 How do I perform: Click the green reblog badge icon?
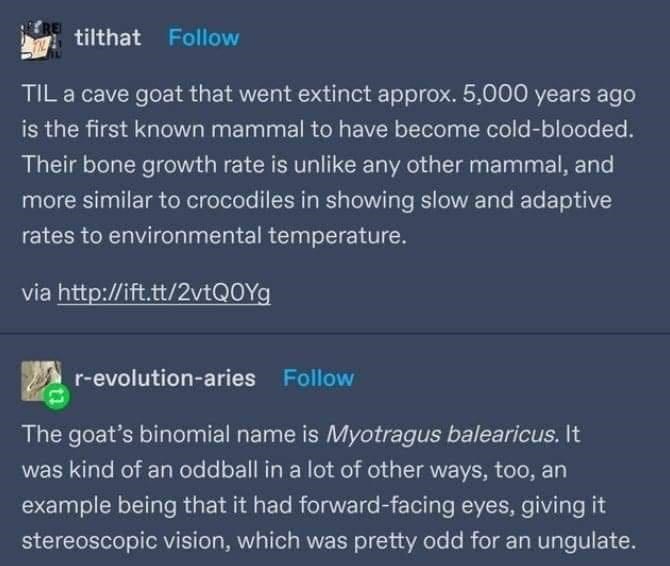(x=54, y=396)
